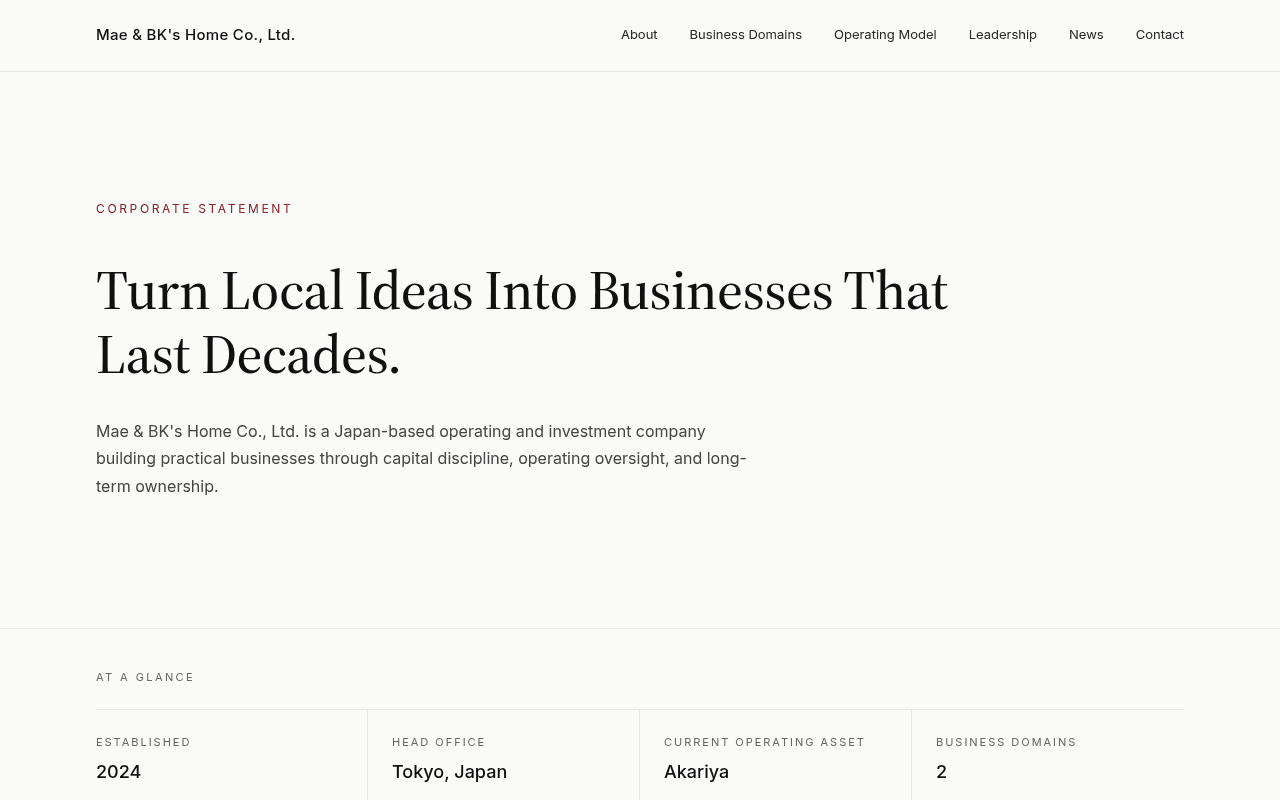Click the value "2024"
The height and width of the screenshot is (800, 1280).
click(118, 772)
